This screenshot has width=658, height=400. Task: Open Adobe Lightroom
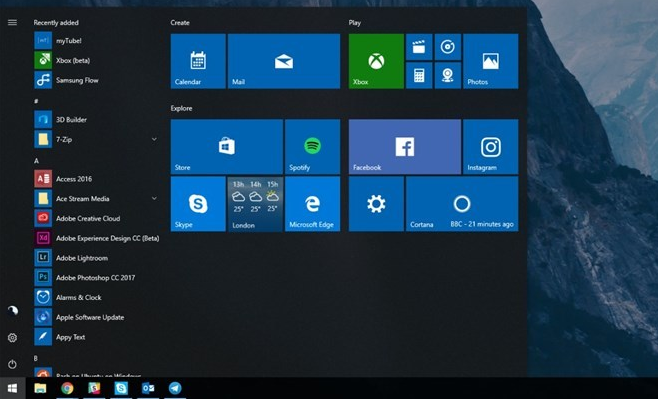97,258
